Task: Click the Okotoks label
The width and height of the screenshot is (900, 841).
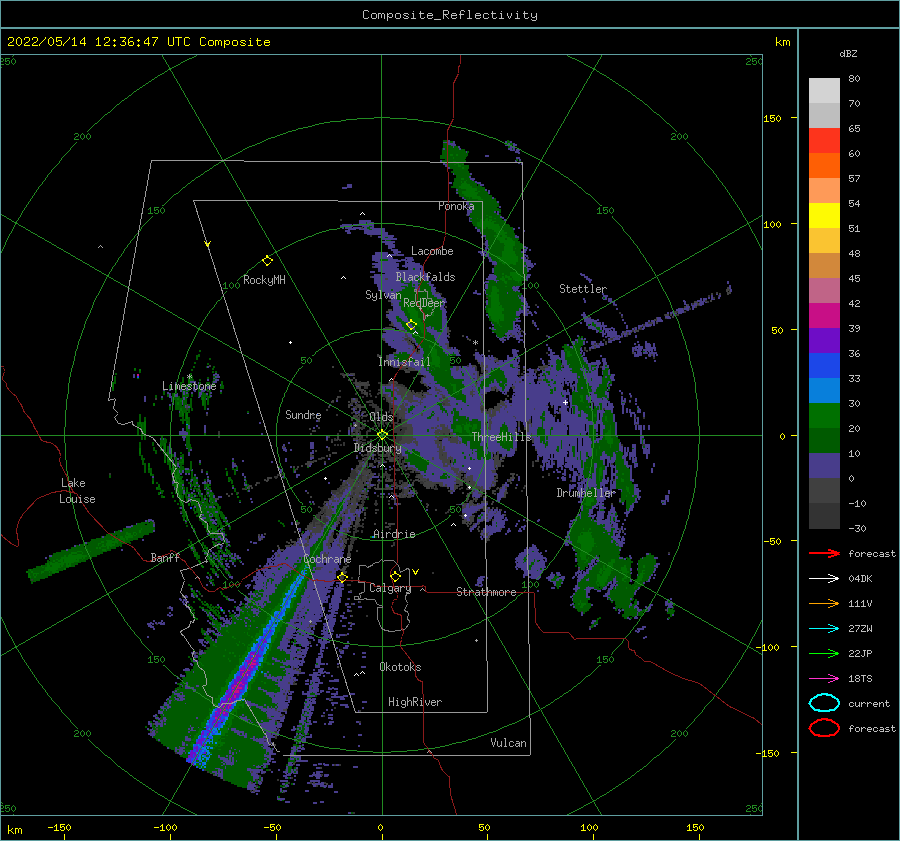Action: [400, 667]
